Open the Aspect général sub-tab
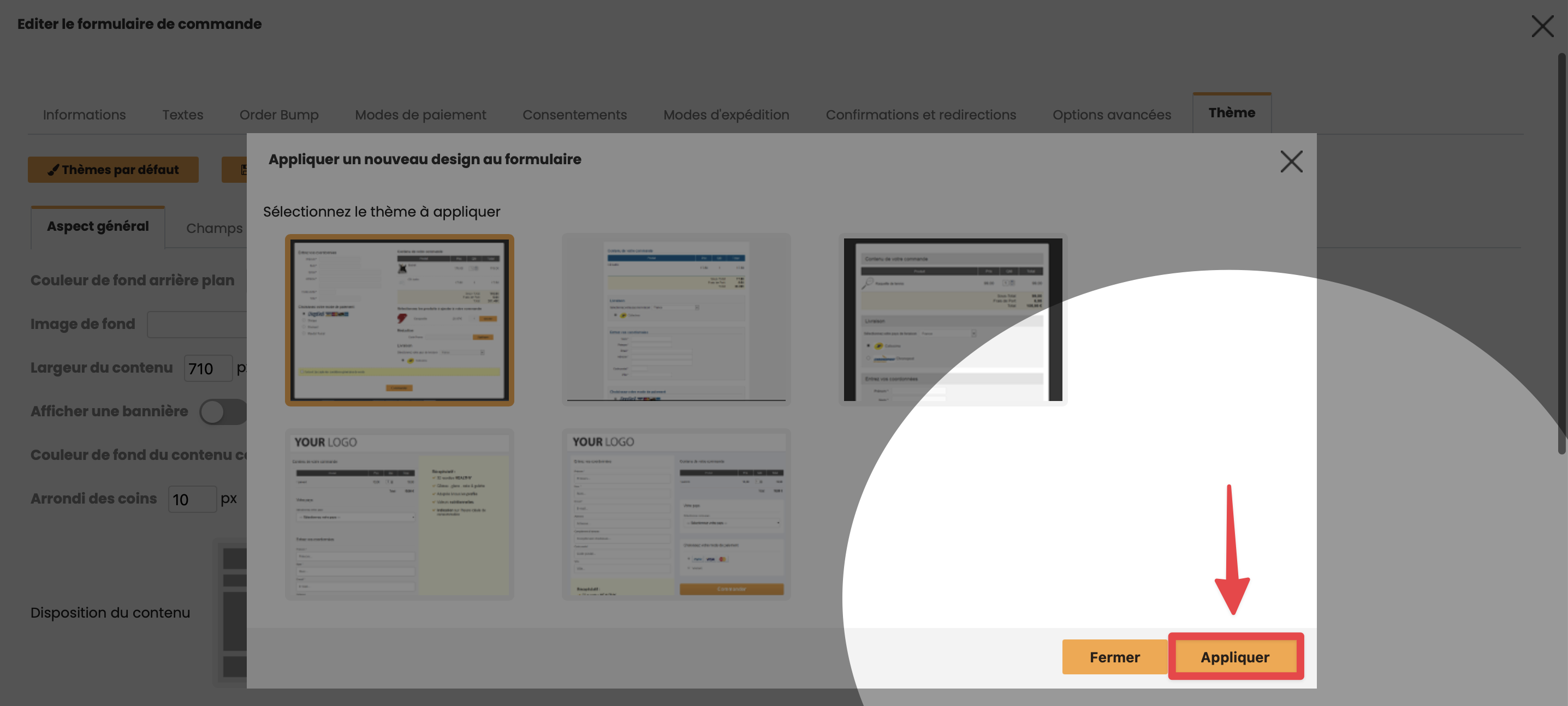1568x706 pixels. tap(98, 226)
